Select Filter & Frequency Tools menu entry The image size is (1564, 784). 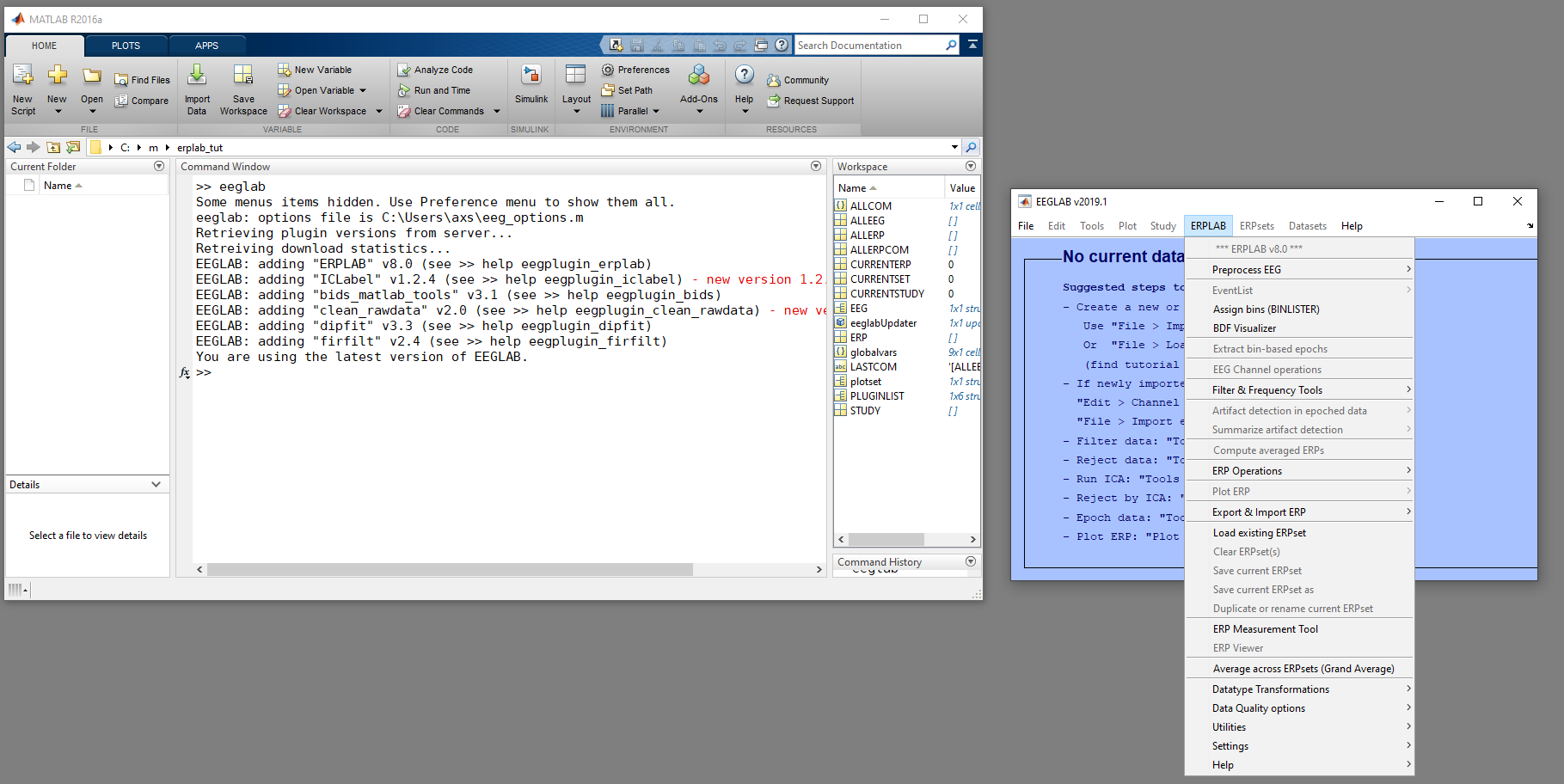click(x=1300, y=390)
